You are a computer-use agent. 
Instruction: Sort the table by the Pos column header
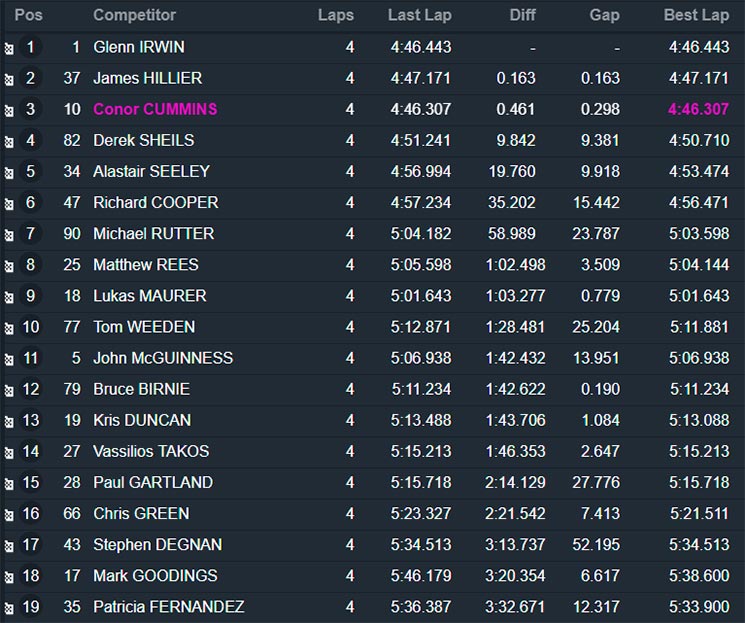point(29,15)
